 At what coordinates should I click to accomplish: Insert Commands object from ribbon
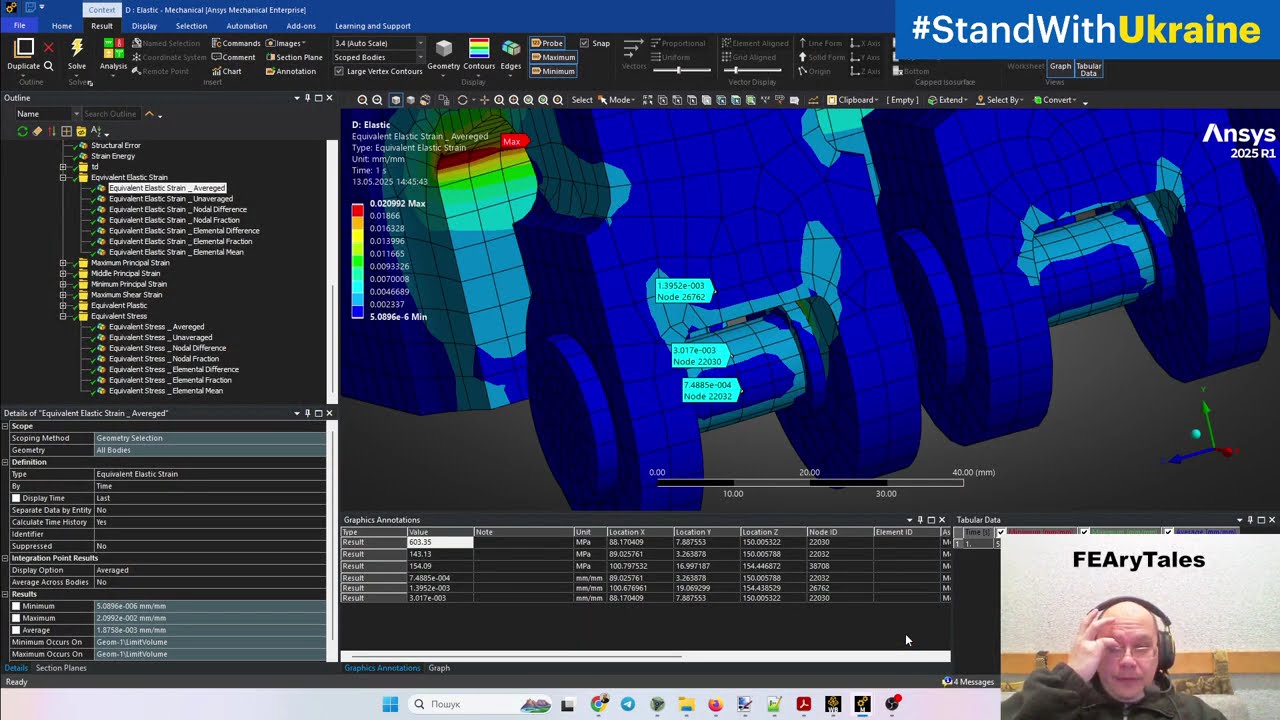pyautogui.click(x=236, y=43)
